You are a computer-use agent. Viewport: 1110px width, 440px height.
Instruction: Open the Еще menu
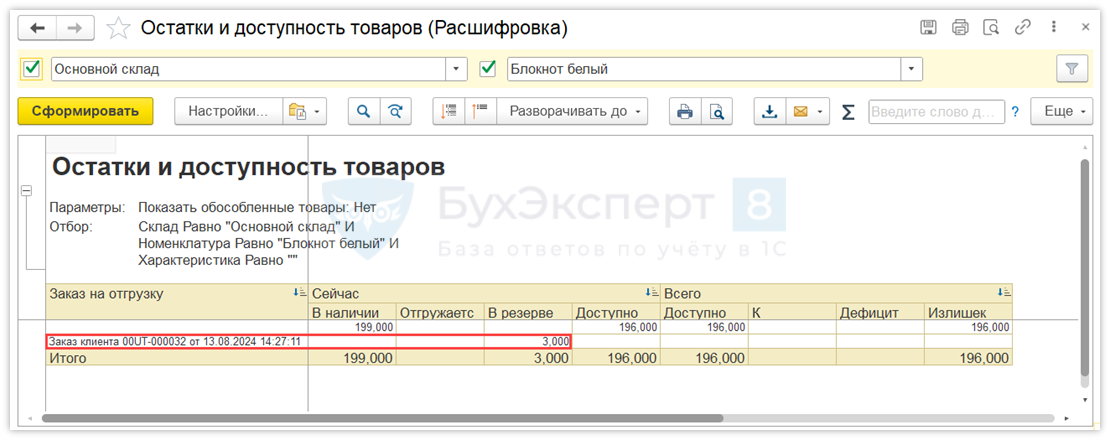tap(1064, 112)
